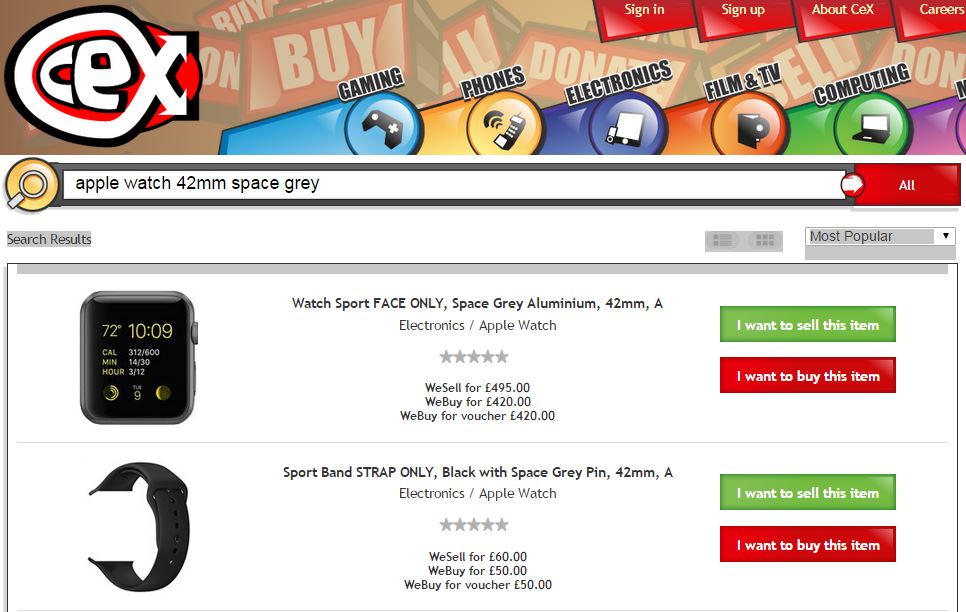This screenshot has width=966, height=612.
Task: Click buy button for Sport Band STRAP ONLY
Action: pos(808,544)
